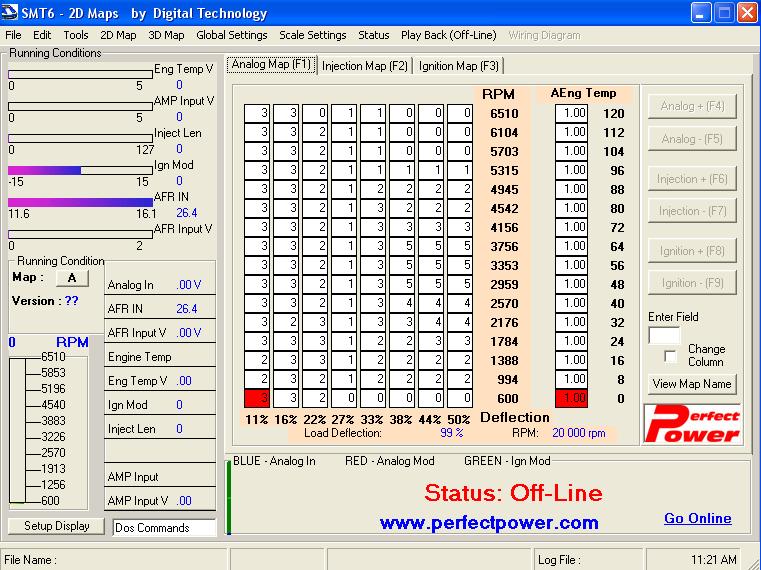
Task: Select the Analog Map (F1) tab
Action: tap(271, 65)
